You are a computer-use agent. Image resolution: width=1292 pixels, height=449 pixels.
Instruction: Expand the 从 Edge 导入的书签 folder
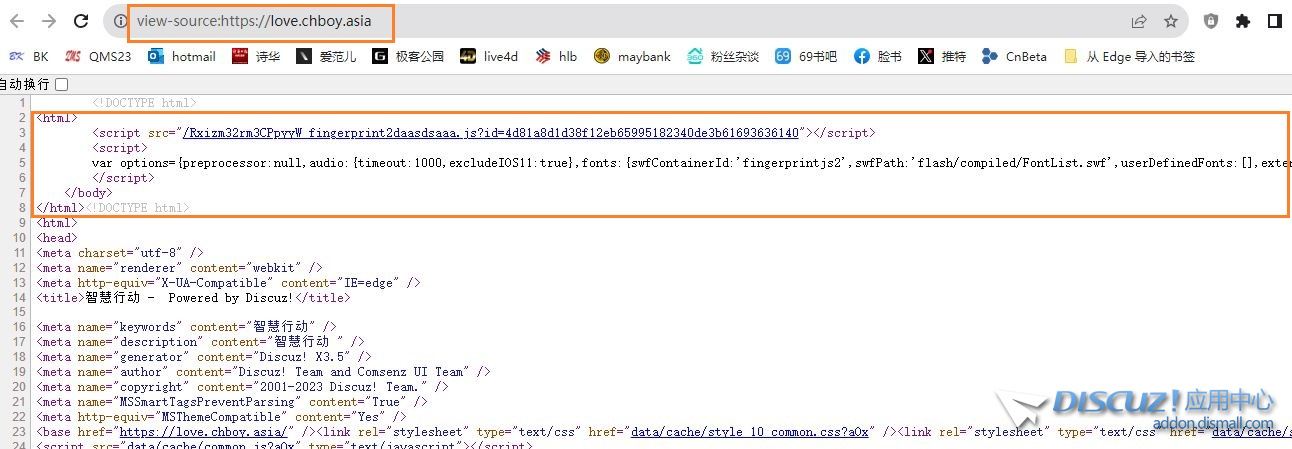click(1130, 57)
